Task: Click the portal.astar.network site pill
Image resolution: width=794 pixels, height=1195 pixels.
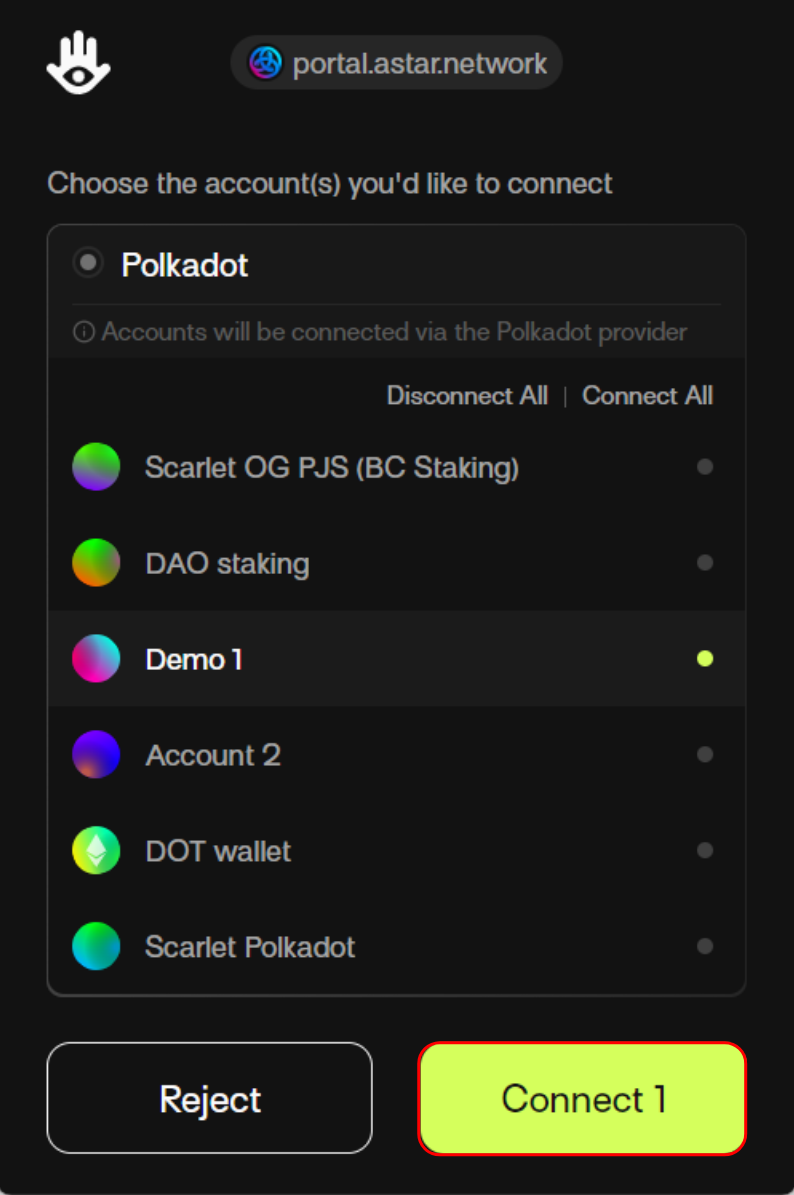Action: pos(397,64)
